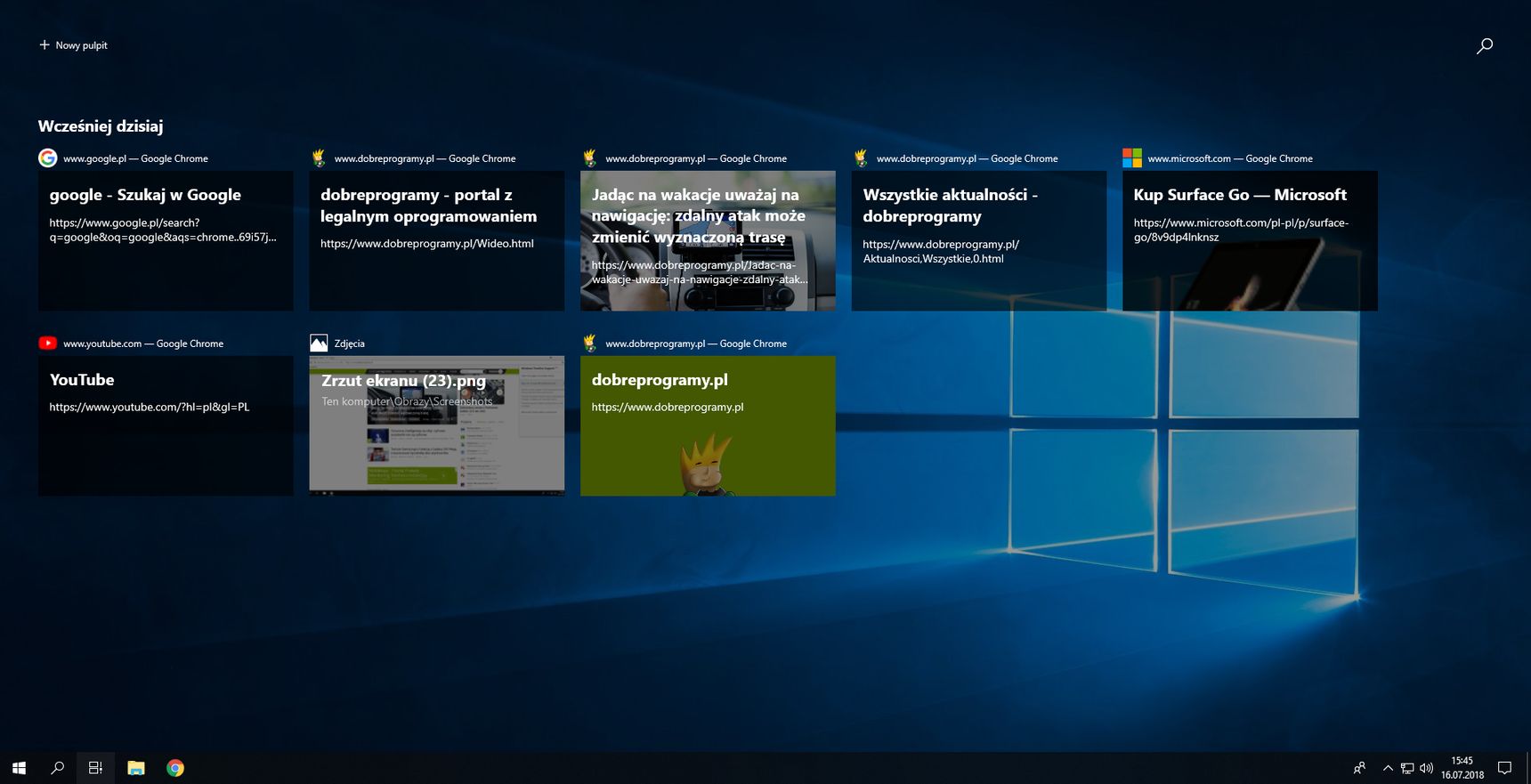Open the Jadąc na wakacje article card
Viewport: 1531px width, 784px height.
tap(708, 240)
